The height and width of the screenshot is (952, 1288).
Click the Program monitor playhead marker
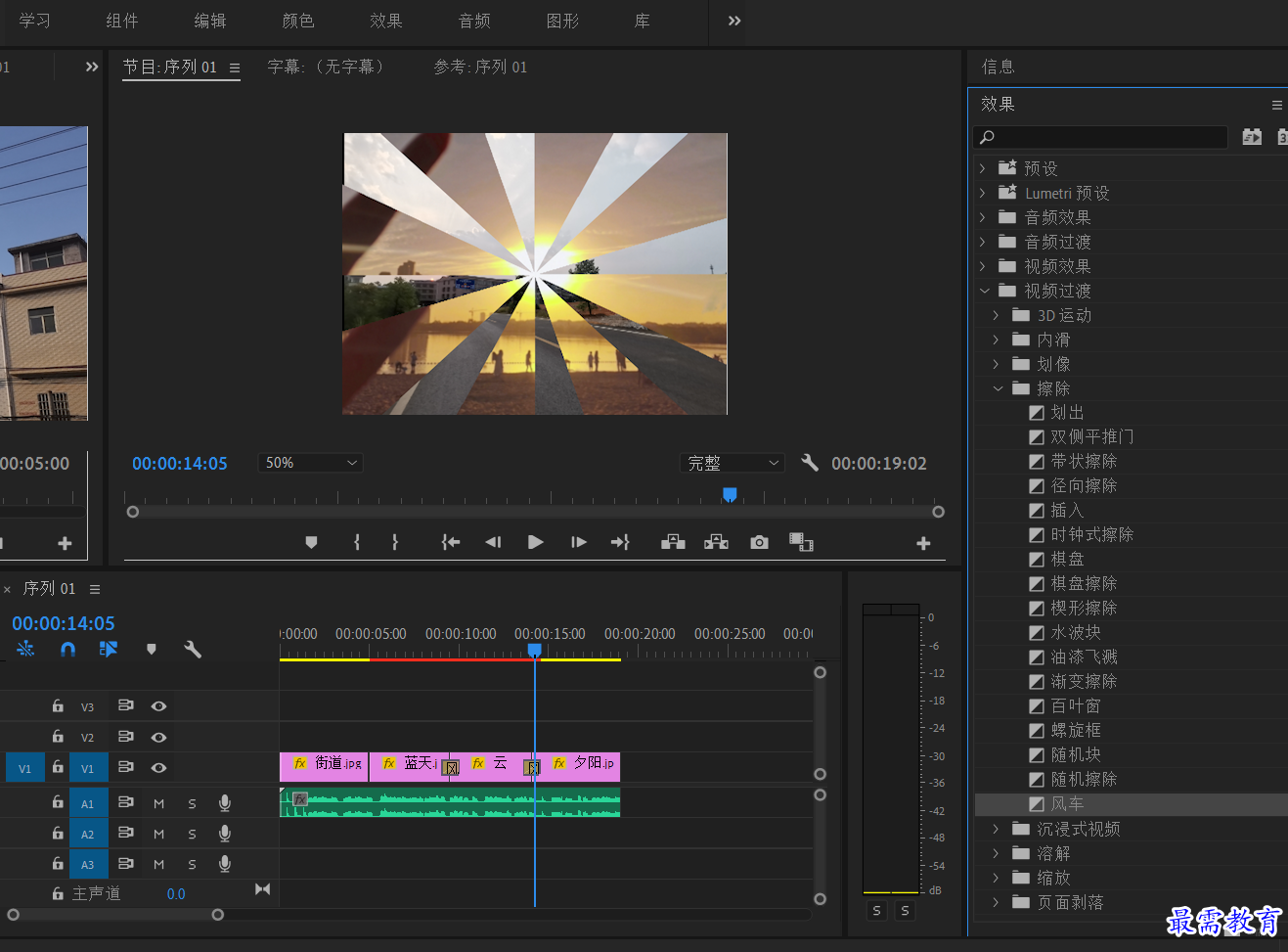pos(730,494)
